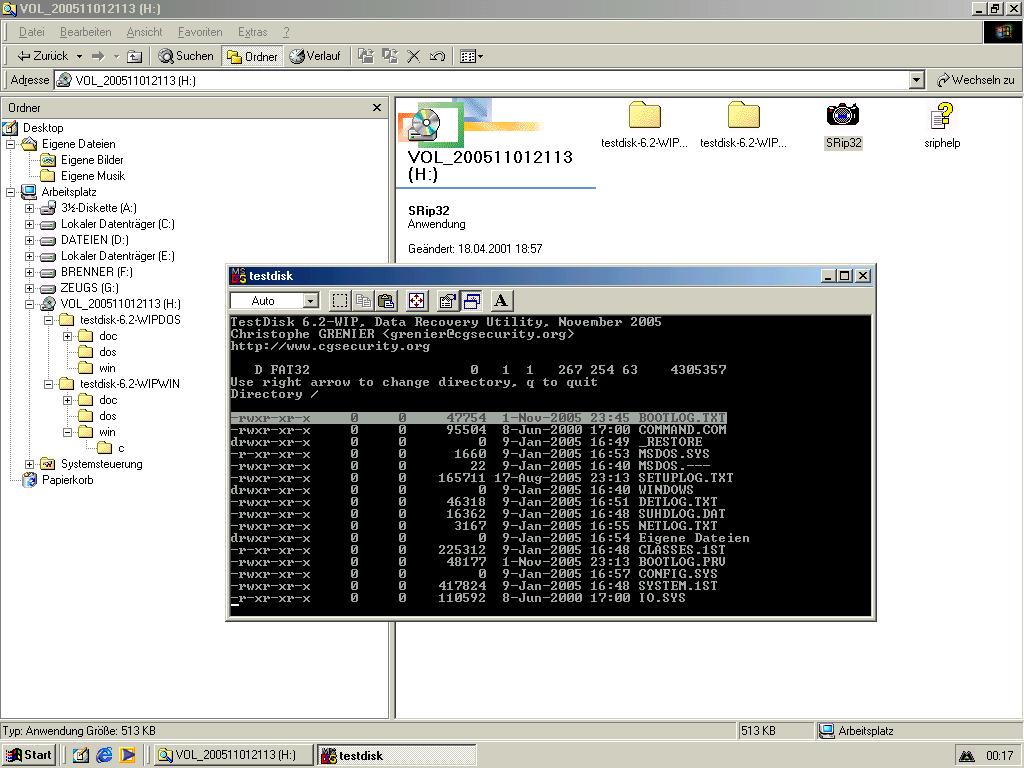
Task: Expand the BRENNER (F:) node
Action: coord(29,272)
